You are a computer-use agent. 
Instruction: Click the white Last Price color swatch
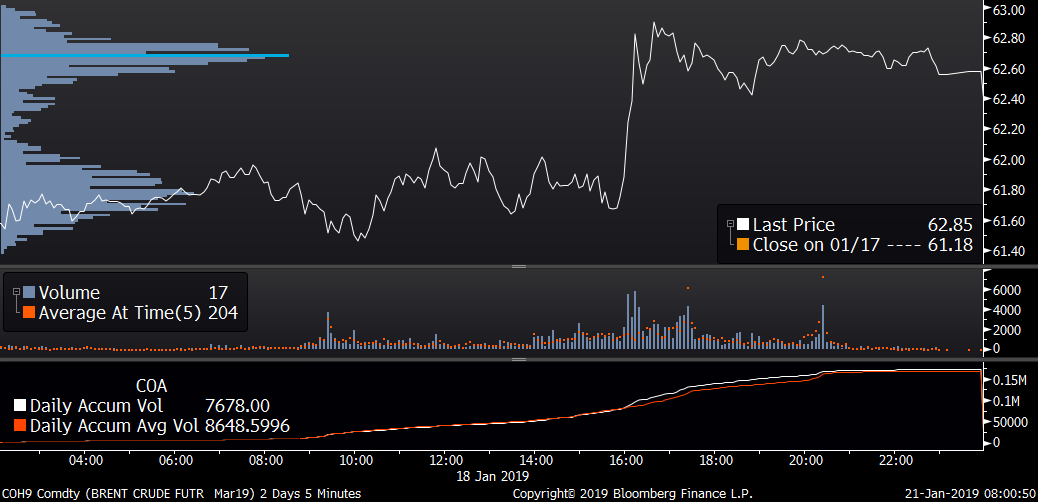click(x=743, y=225)
